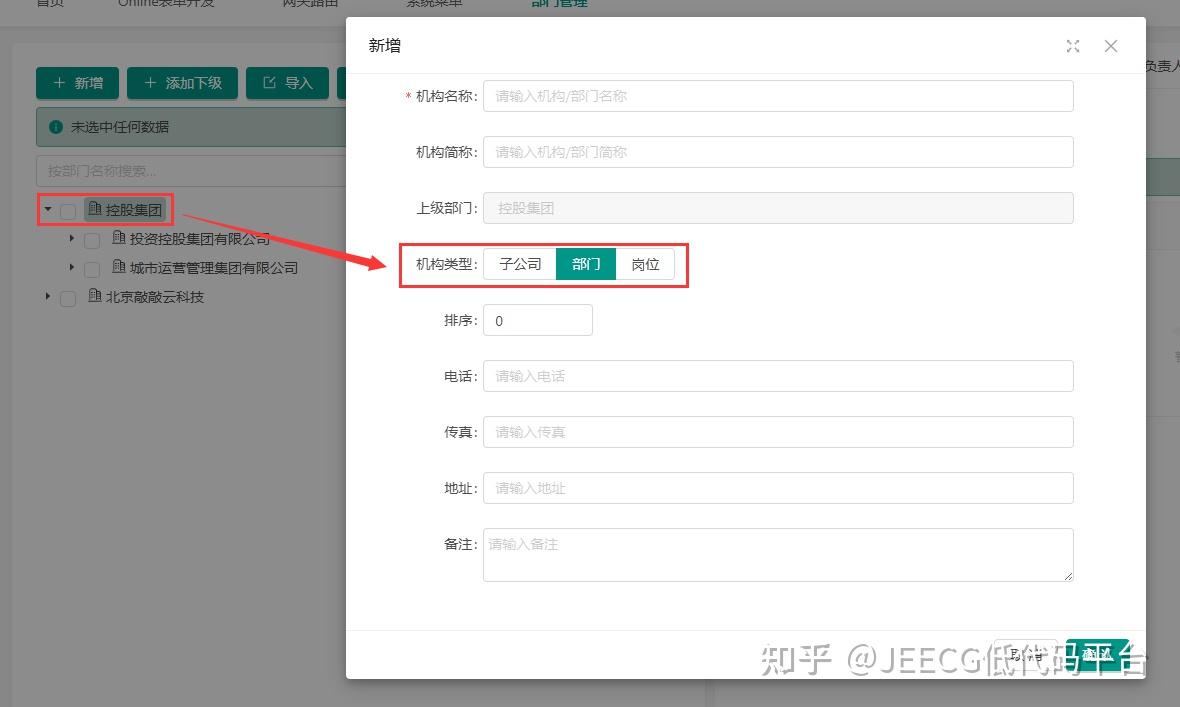Tick the checkbox for 城市运营管理集团有限公司
1180x707 pixels.
tap(92, 270)
